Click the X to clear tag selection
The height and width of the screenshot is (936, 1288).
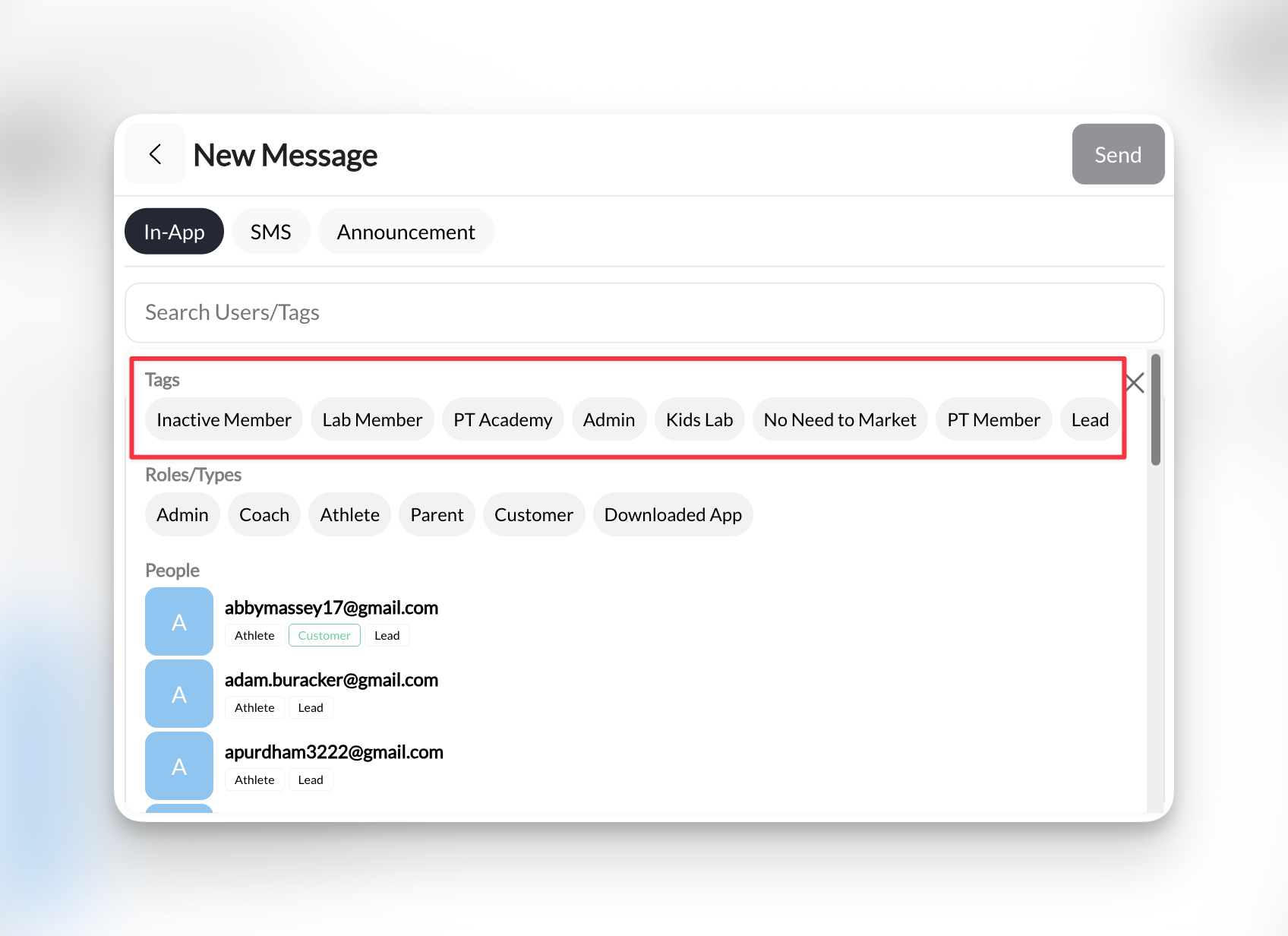pyautogui.click(x=1135, y=383)
